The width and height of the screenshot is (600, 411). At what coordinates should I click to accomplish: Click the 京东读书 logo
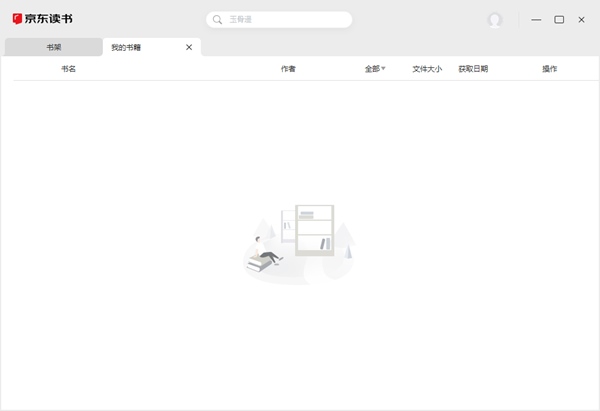pyautogui.click(x=42, y=19)
